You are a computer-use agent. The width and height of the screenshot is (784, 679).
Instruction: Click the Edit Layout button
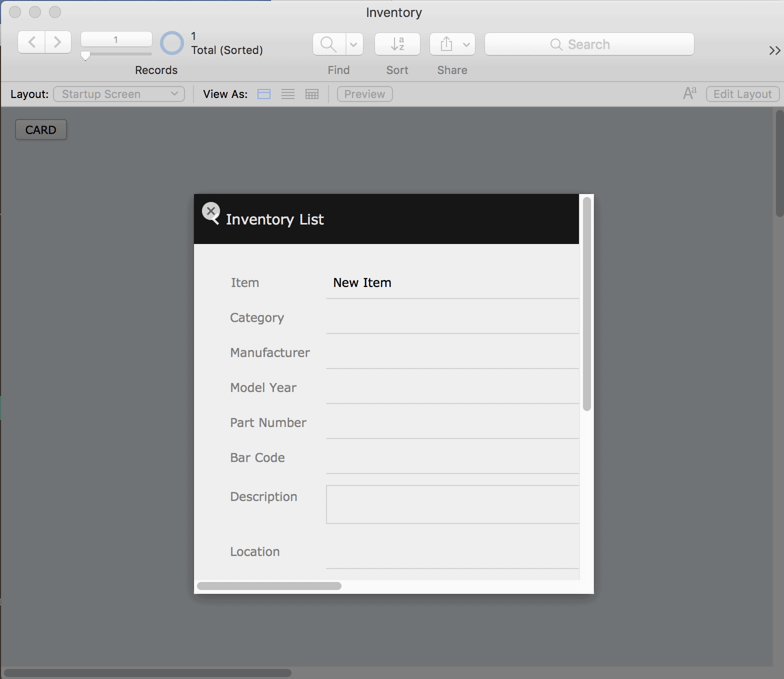tap(742, 94)
